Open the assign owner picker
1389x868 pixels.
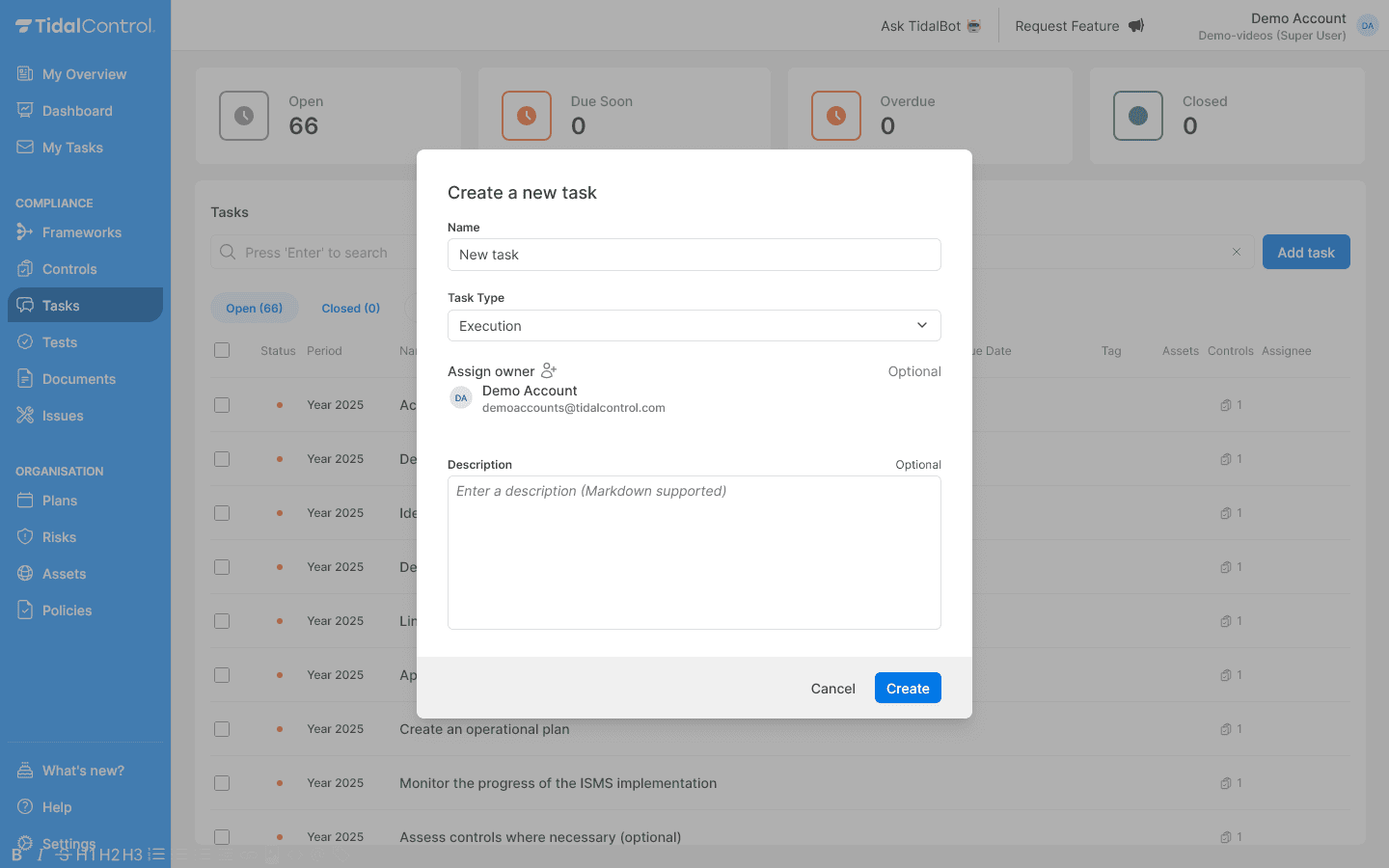(549, 370)
